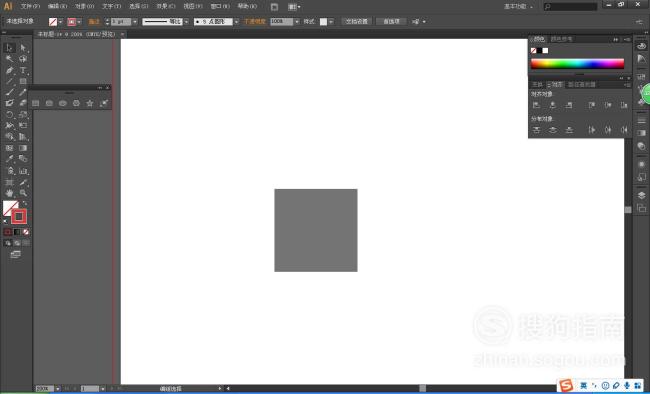Viewport: 650px width, 394px height.
Task: Click the horizontal align left icon
Action: 536,105
